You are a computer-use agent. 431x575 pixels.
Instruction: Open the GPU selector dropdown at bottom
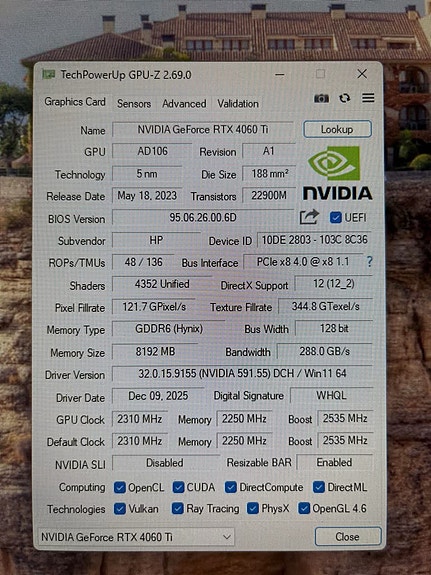click(x=136, y=537)
